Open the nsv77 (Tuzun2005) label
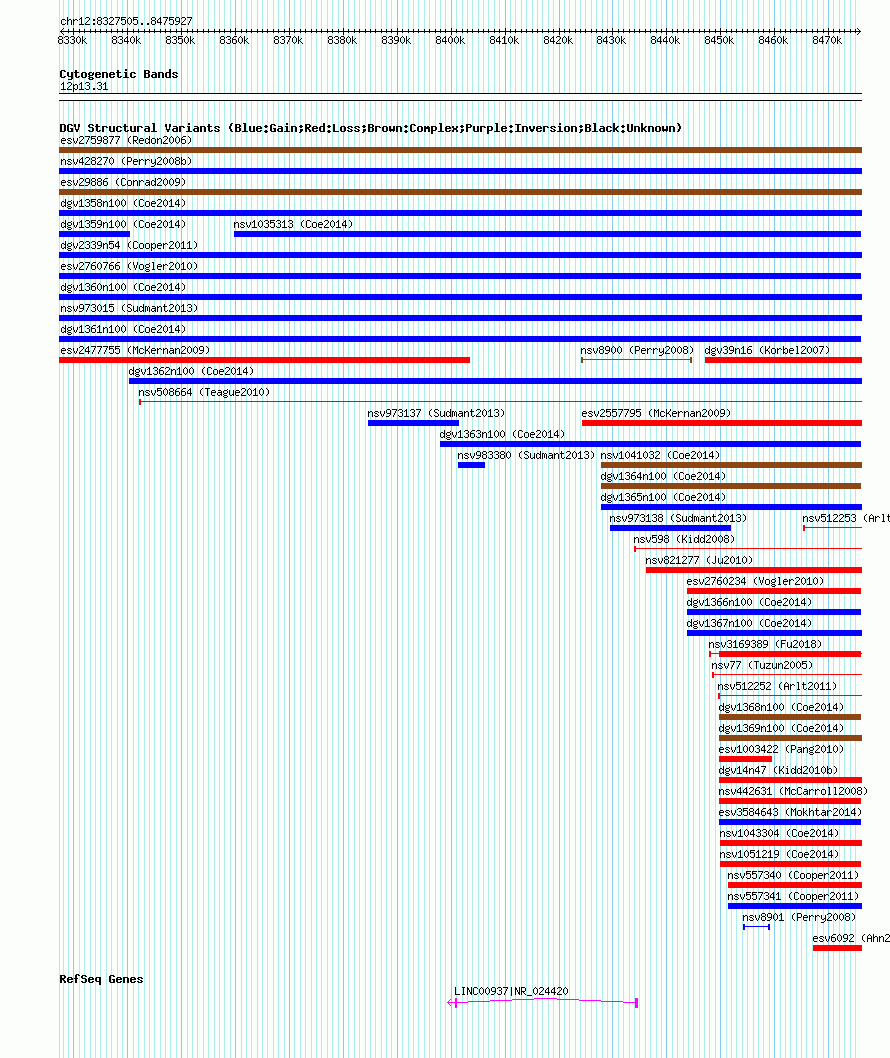 (762, 665)
